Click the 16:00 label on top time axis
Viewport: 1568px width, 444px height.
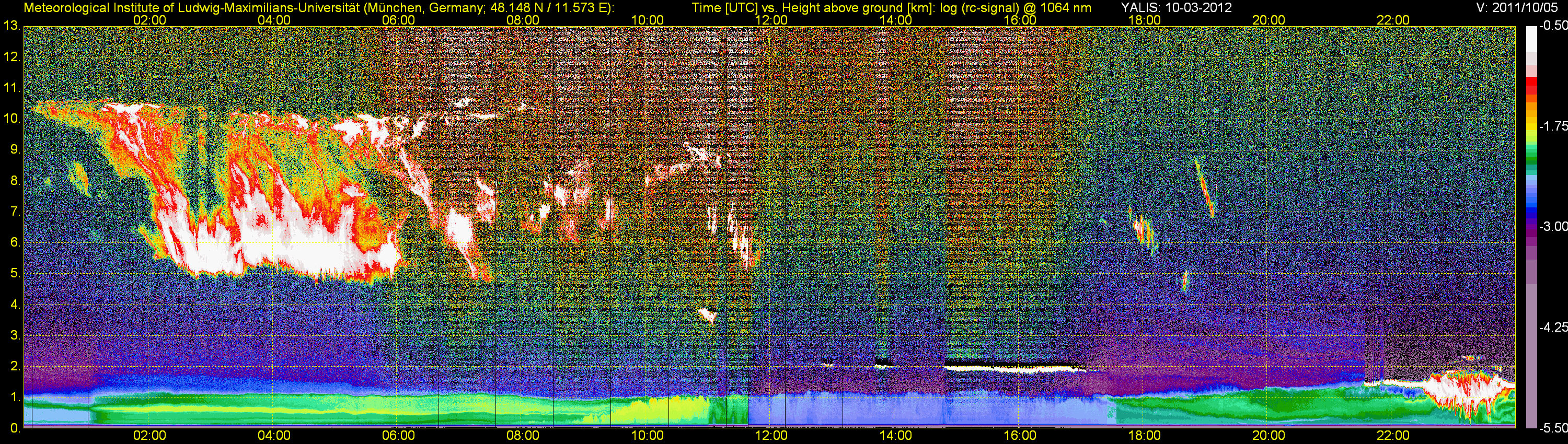coord(1020,20)
